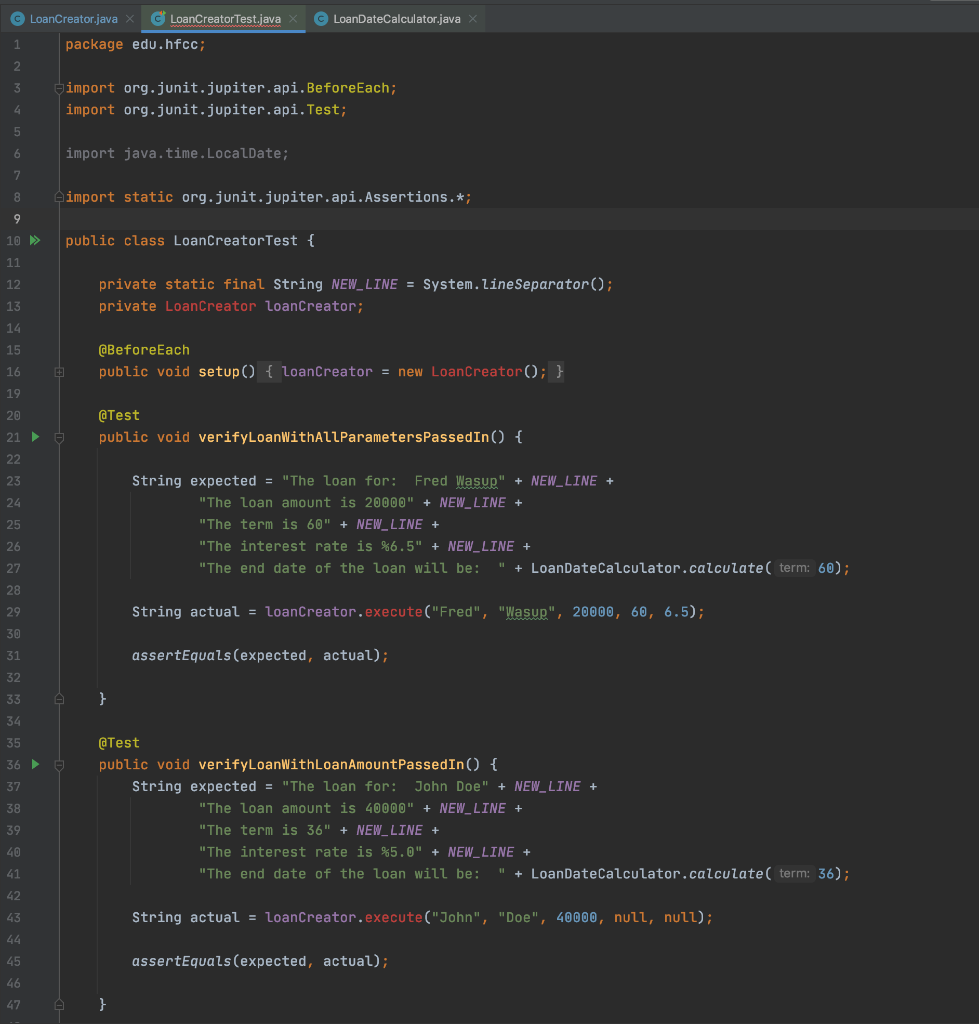The width and height of the screenshot is (979, 1024).
Task: Click the term: 36 parameter hint inlay
Action: coord(793,873)
